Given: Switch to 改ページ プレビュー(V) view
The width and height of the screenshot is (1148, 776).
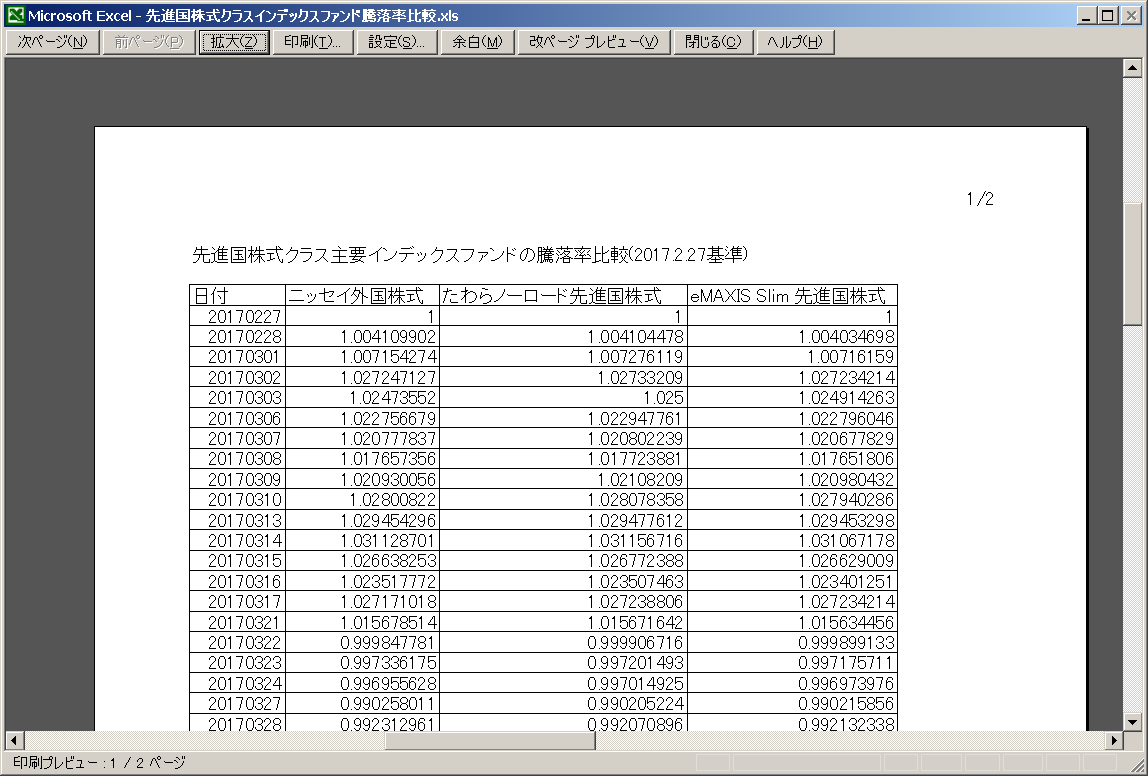Looking at the screenshot, I should pos(593,42).
